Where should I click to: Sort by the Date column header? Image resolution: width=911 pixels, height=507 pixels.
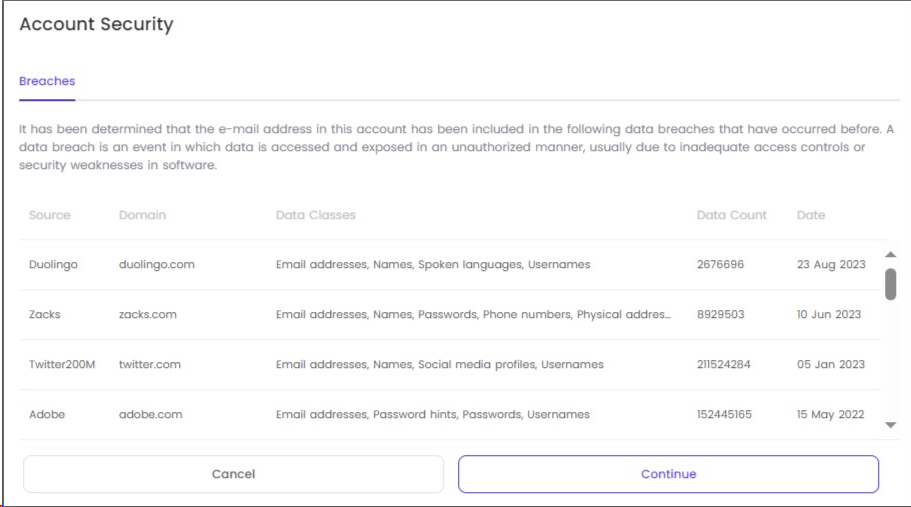coord(810,215)
